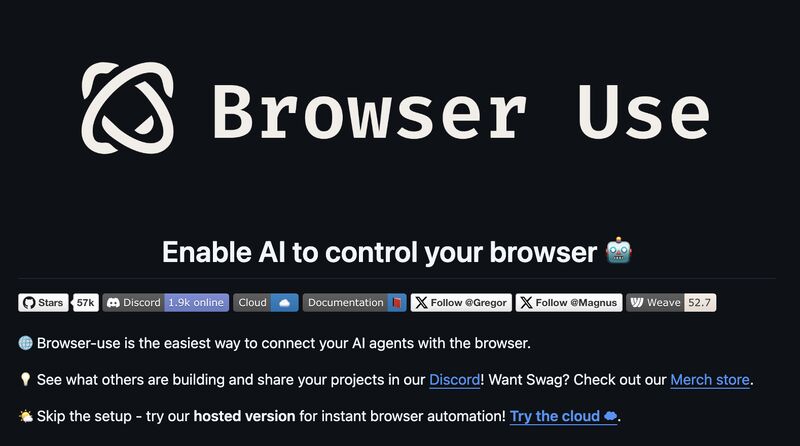Click the globe emoji before Browser-use text

[26, 343]
